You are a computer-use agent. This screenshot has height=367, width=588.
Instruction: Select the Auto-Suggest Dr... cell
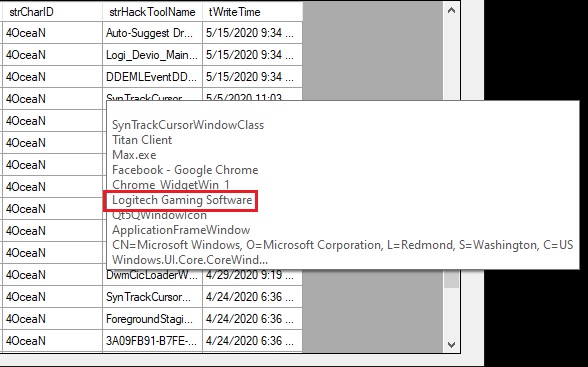click(153, 33)
